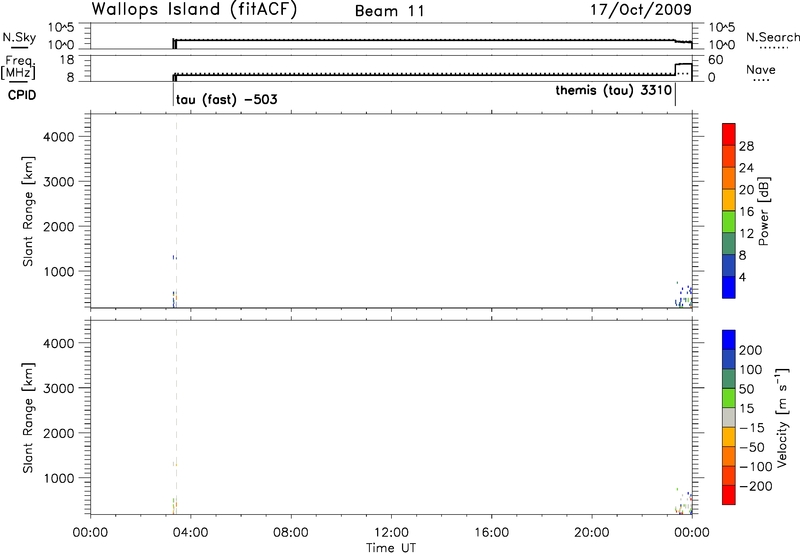Click the 'N.Search' legend label

coord(772,37)
